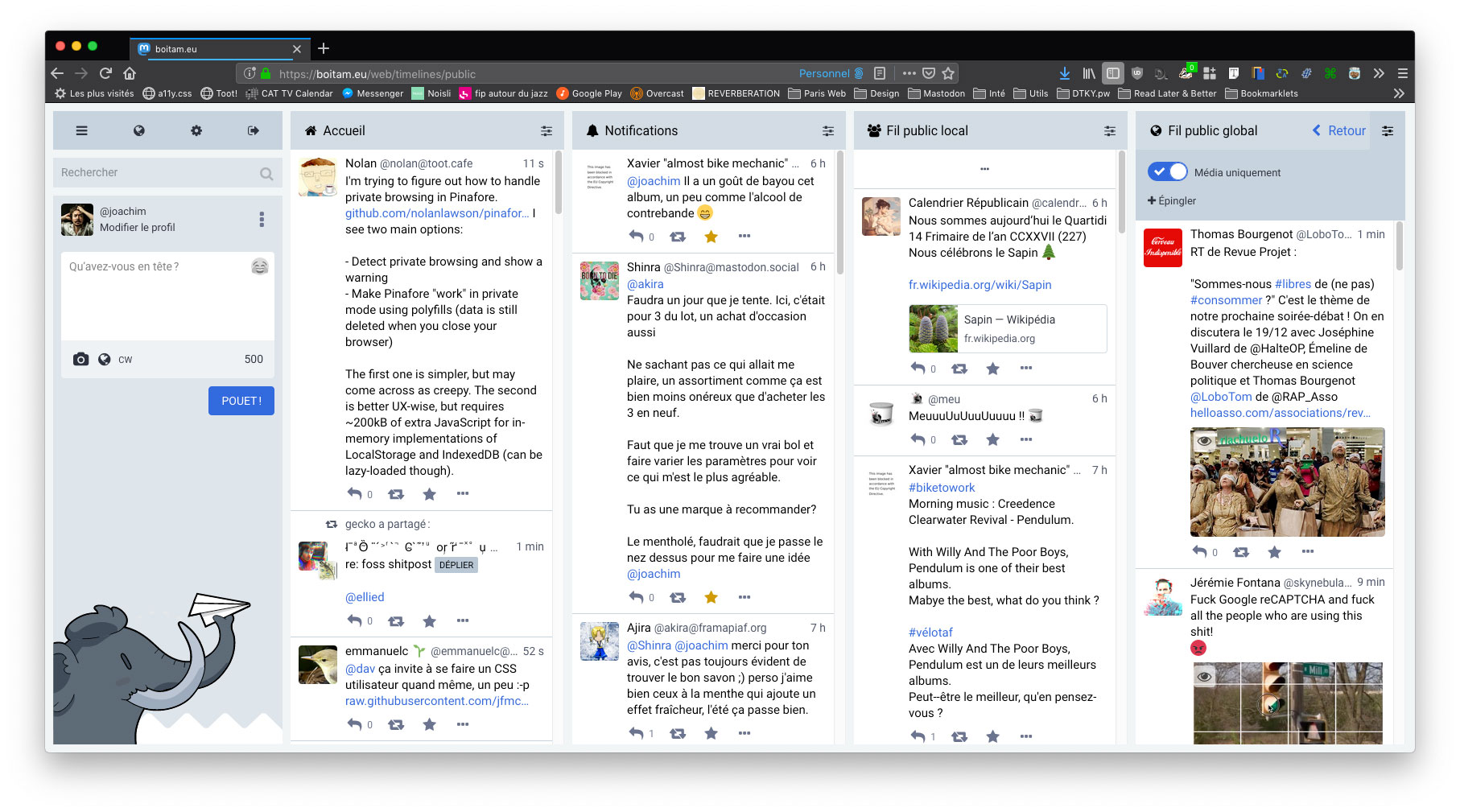Open the Notifications column settings sliders
The height and width of the screenshot is (812, 1460).
pyautogui.click(x=828, y=130)
